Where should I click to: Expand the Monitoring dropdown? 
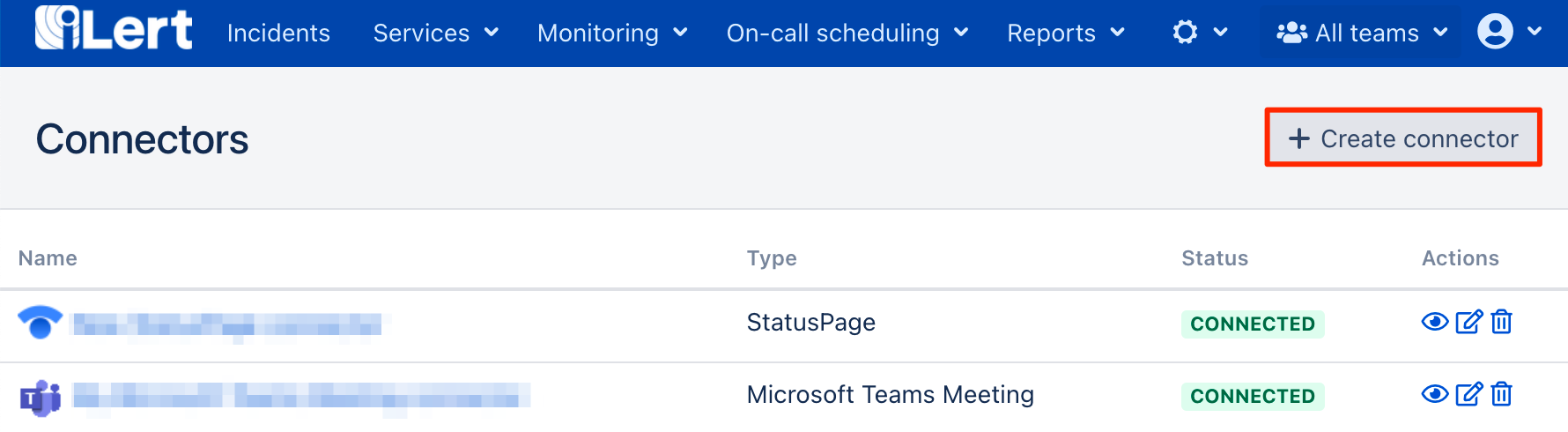[611, 34]
